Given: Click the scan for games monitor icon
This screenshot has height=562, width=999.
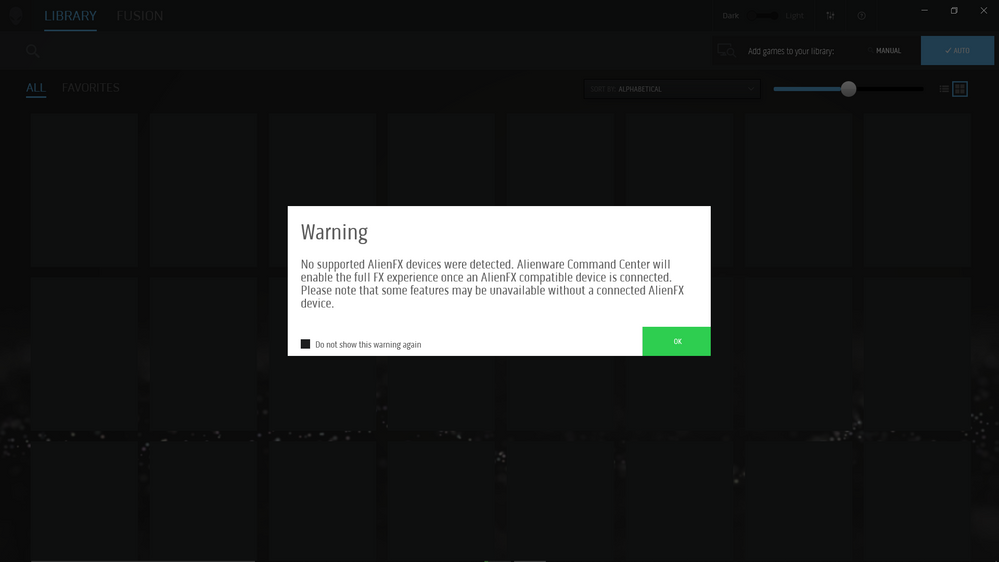Looking at the screenshot, I should click(726, 51).
